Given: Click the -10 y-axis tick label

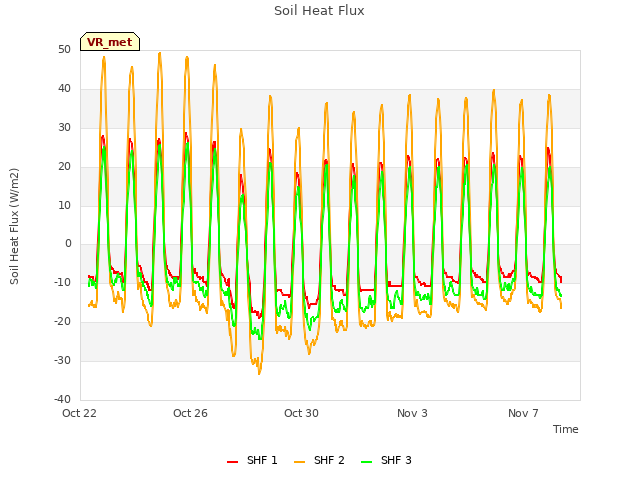Looking at the screenshot, I should pyautogui.click(x=62, y=282).
